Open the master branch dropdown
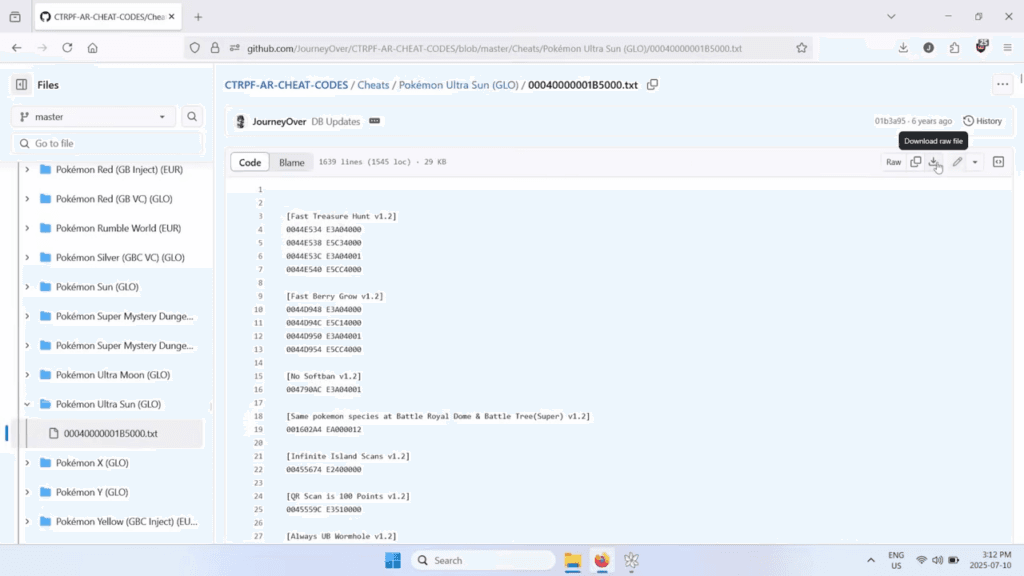 [94, 117]
